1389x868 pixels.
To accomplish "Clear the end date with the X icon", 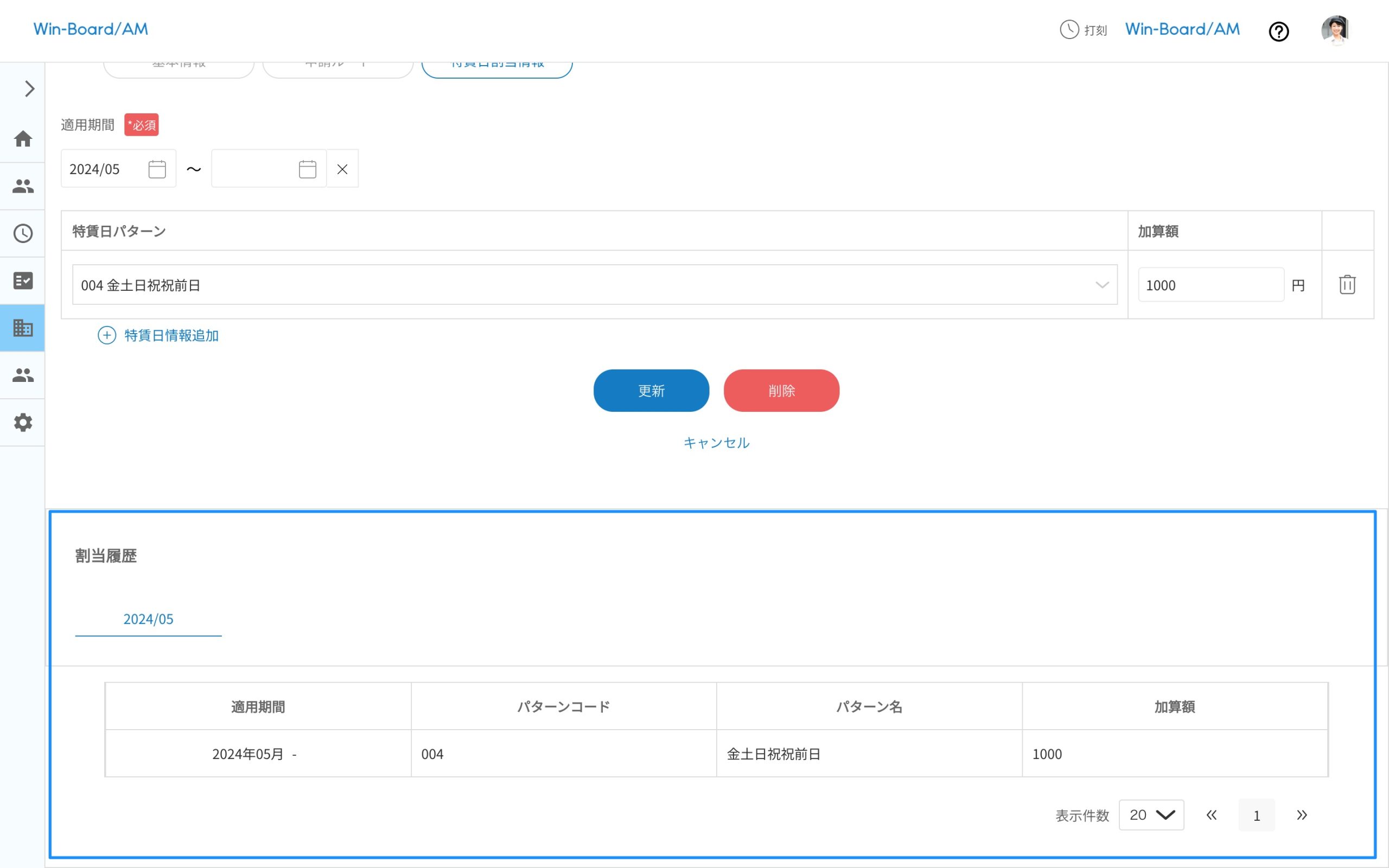I will coord(342,169).
